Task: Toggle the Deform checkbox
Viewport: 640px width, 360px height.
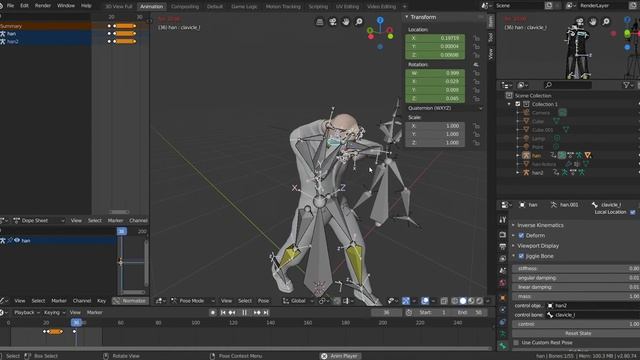Action: pos(521,236)
